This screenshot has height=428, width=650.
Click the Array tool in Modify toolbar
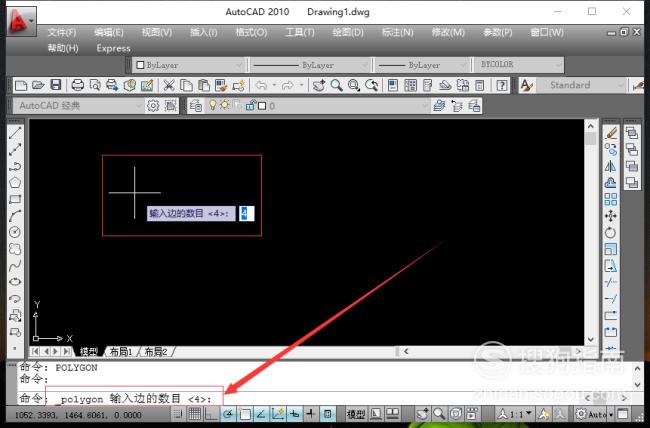click(611, 199)
